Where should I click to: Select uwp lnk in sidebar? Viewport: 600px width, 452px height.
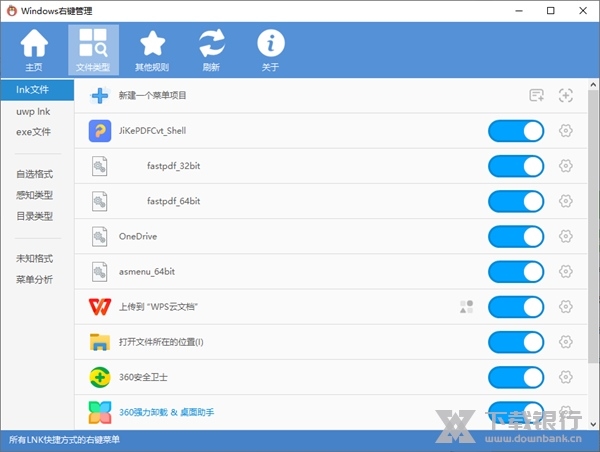click(33, 111)
